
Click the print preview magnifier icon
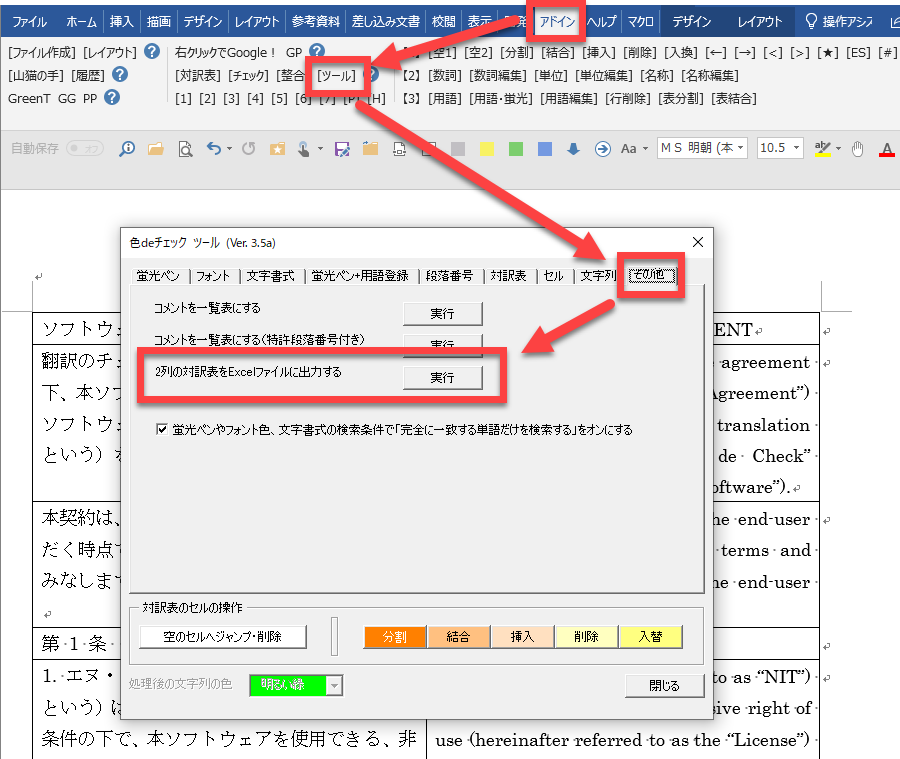pyautogui.click(x=184, y=149)
